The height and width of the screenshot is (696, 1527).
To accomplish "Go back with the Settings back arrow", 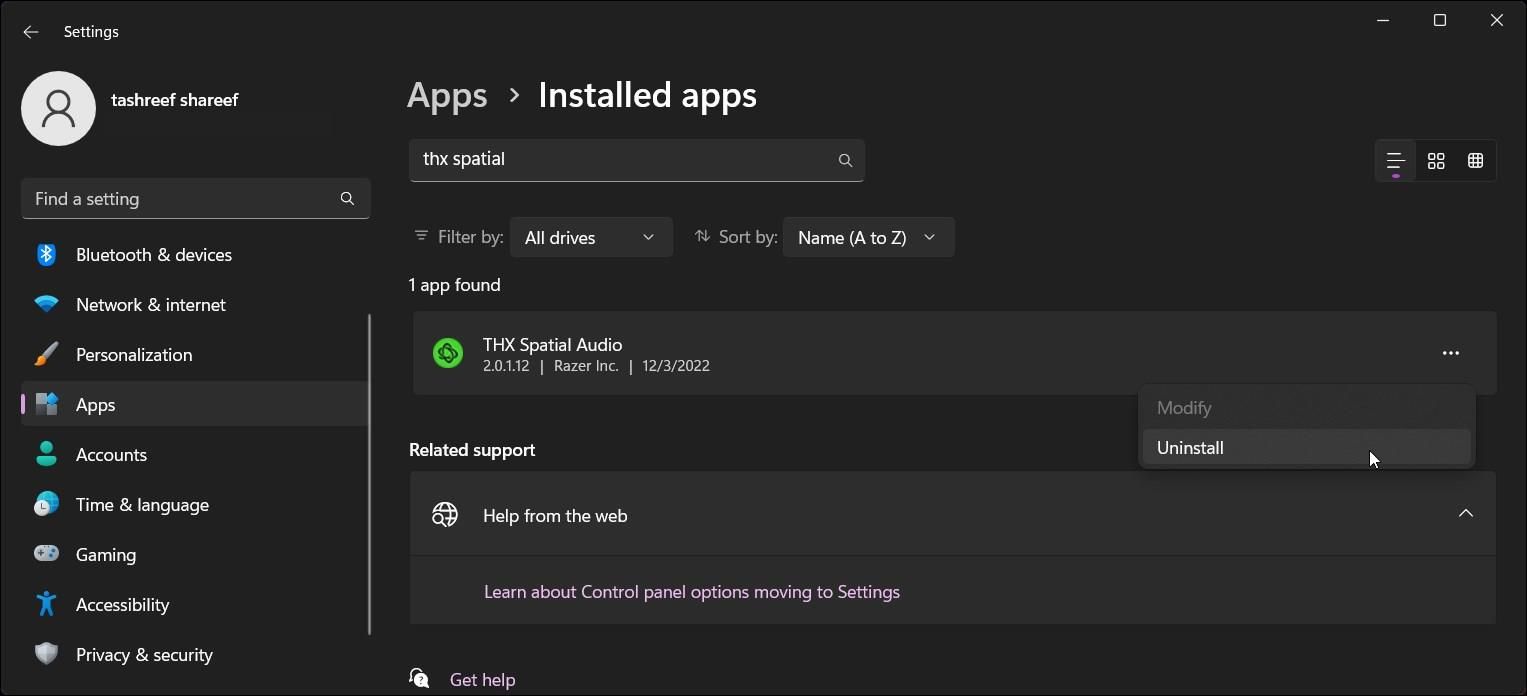I will (x=30, y=32).
